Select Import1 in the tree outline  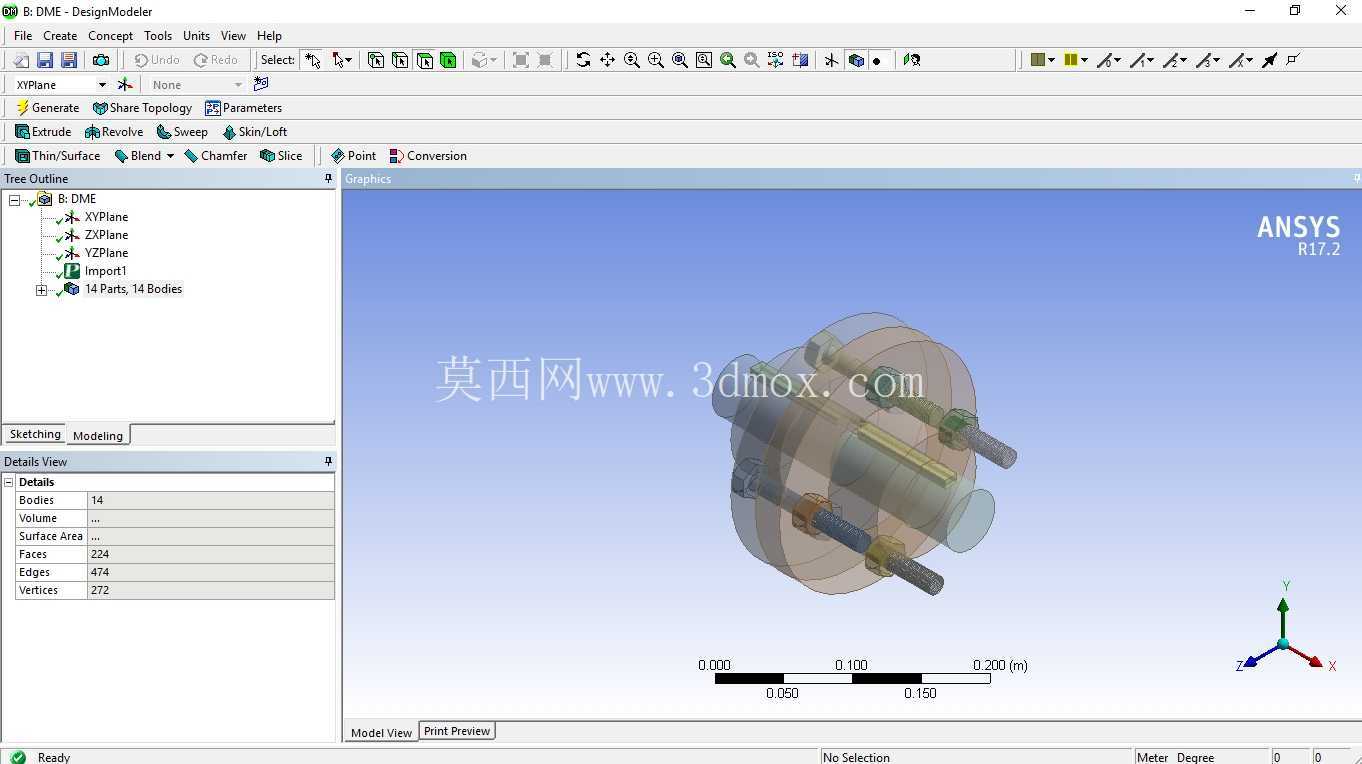click(105, 271)
